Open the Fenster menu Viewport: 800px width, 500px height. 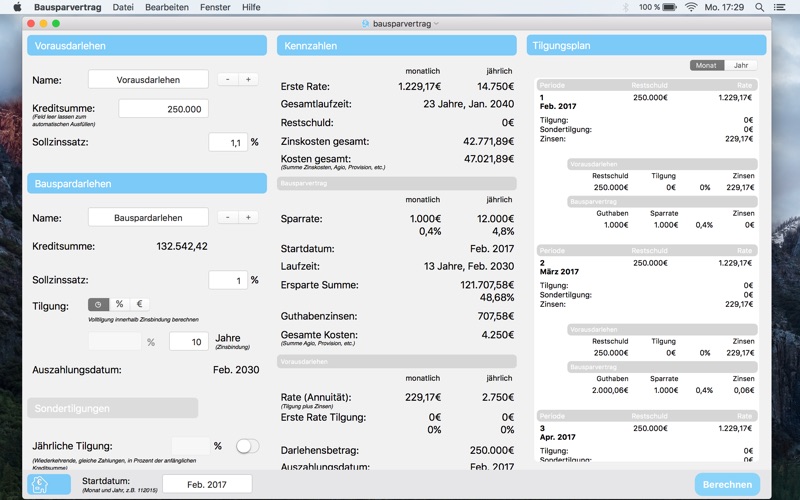pyautogui.click(x=215, y=7)
